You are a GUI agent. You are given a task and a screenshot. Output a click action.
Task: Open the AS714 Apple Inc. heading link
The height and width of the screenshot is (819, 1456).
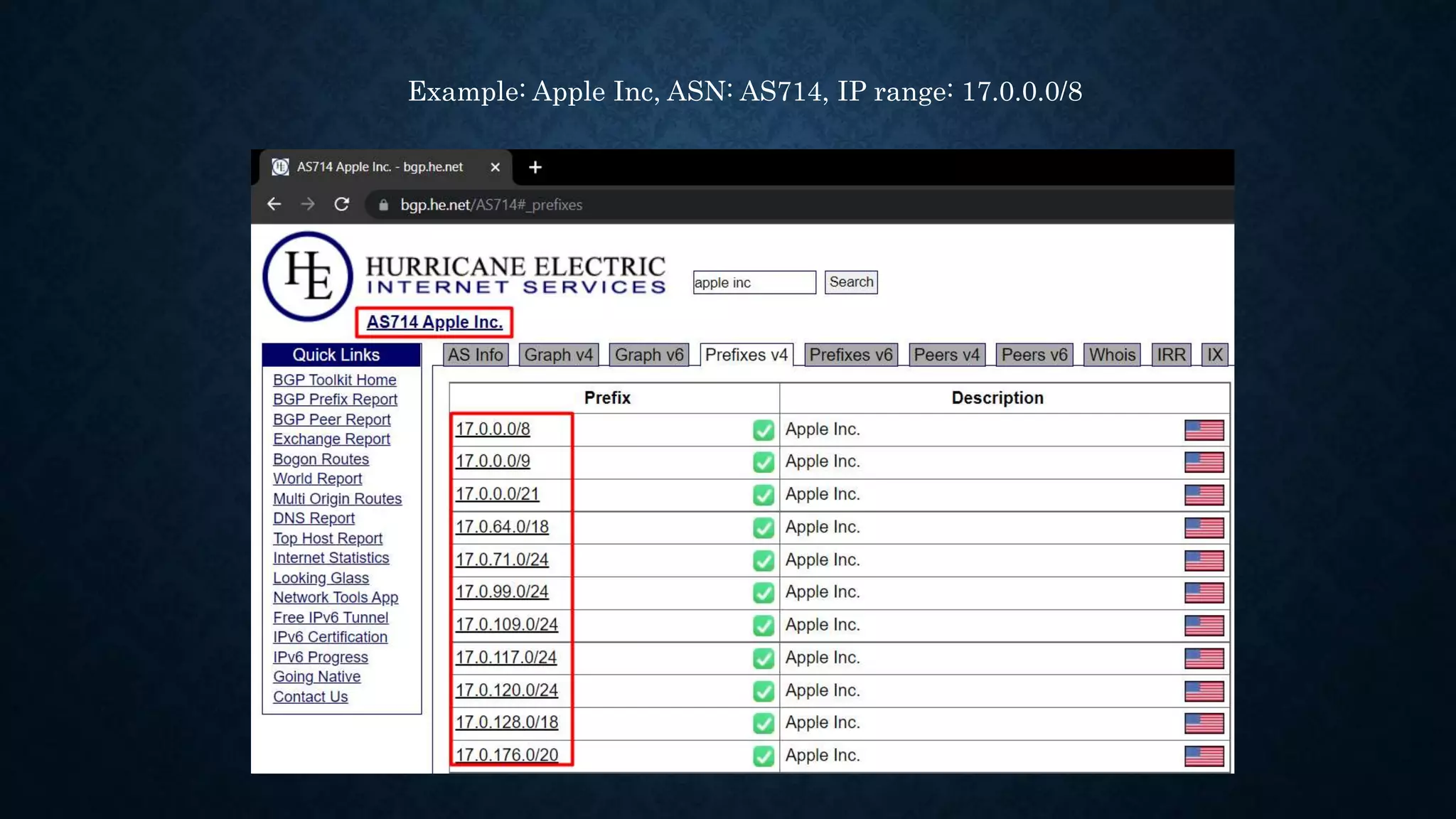coord(434,322)
